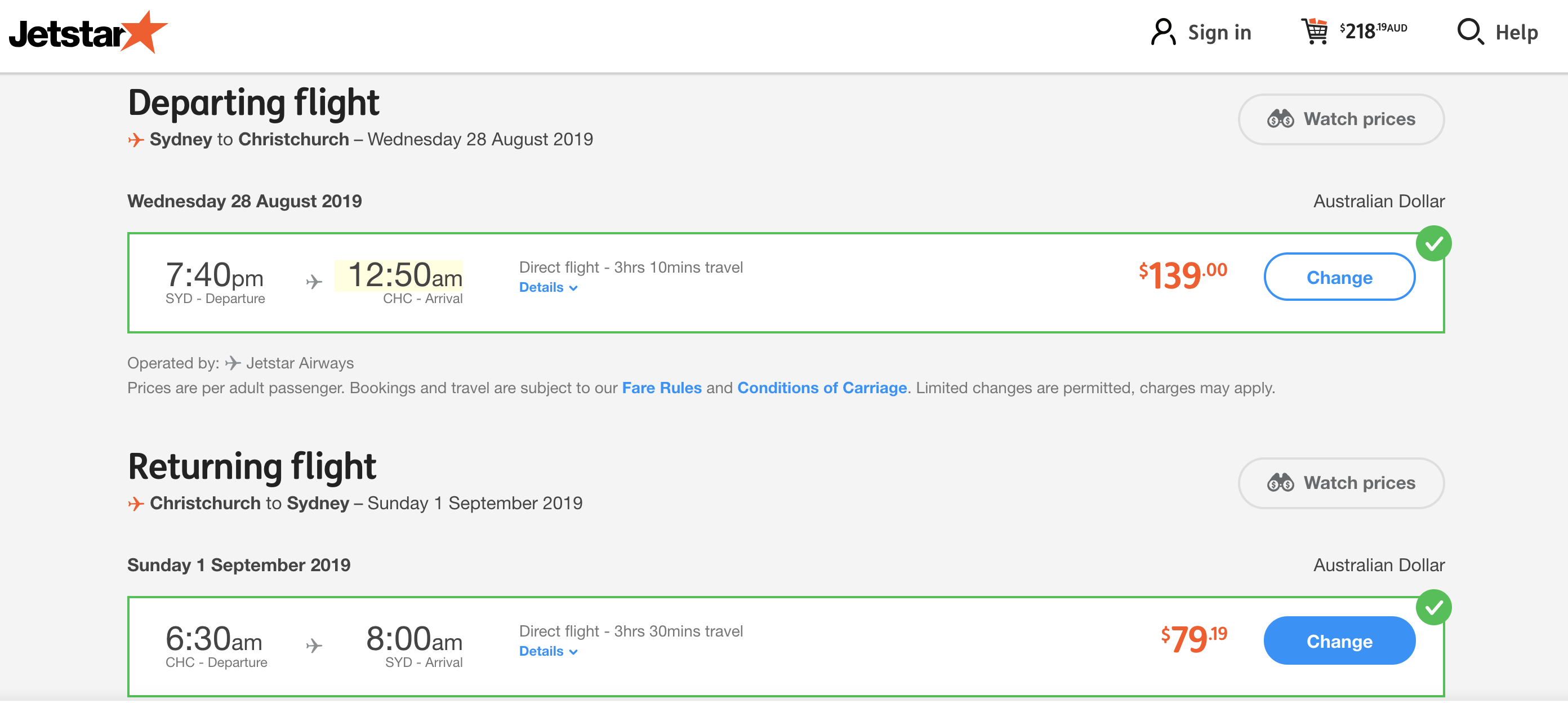Click plane icon next to Jetstar Airways

tap(233, 364)
